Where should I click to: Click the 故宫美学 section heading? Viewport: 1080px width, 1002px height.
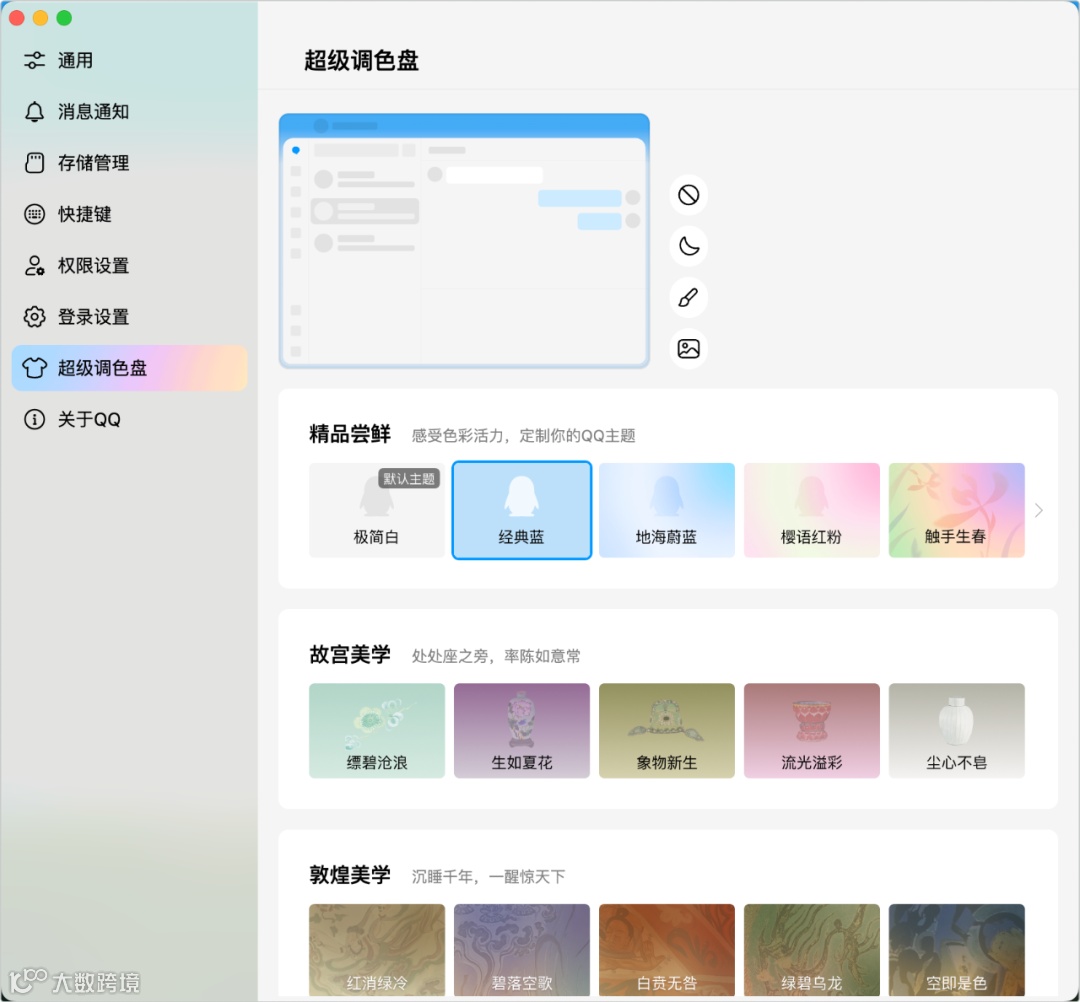pyautogui.click(x=350, y=655)
